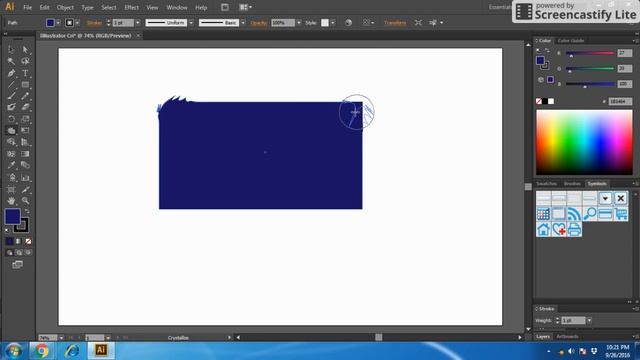Click the Opacity link in the control bar
This screenshot has width=640, height=360.
point(259,23)
